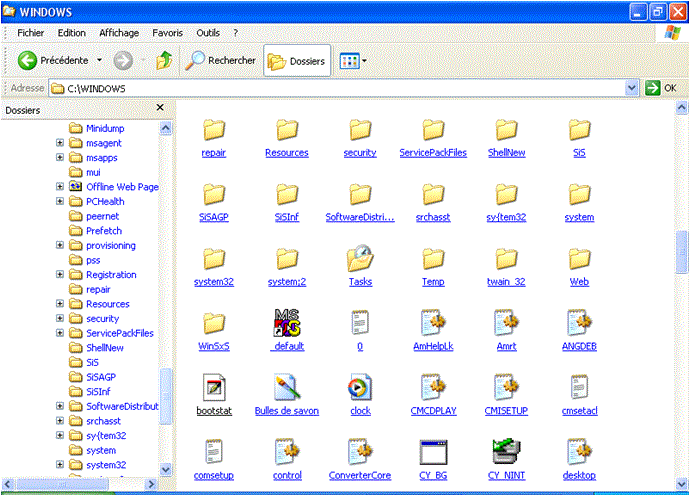Viewport: 690px width, 496px height.
Task: Toggle the Dossiers folders pane button
Action: point(297,61)
